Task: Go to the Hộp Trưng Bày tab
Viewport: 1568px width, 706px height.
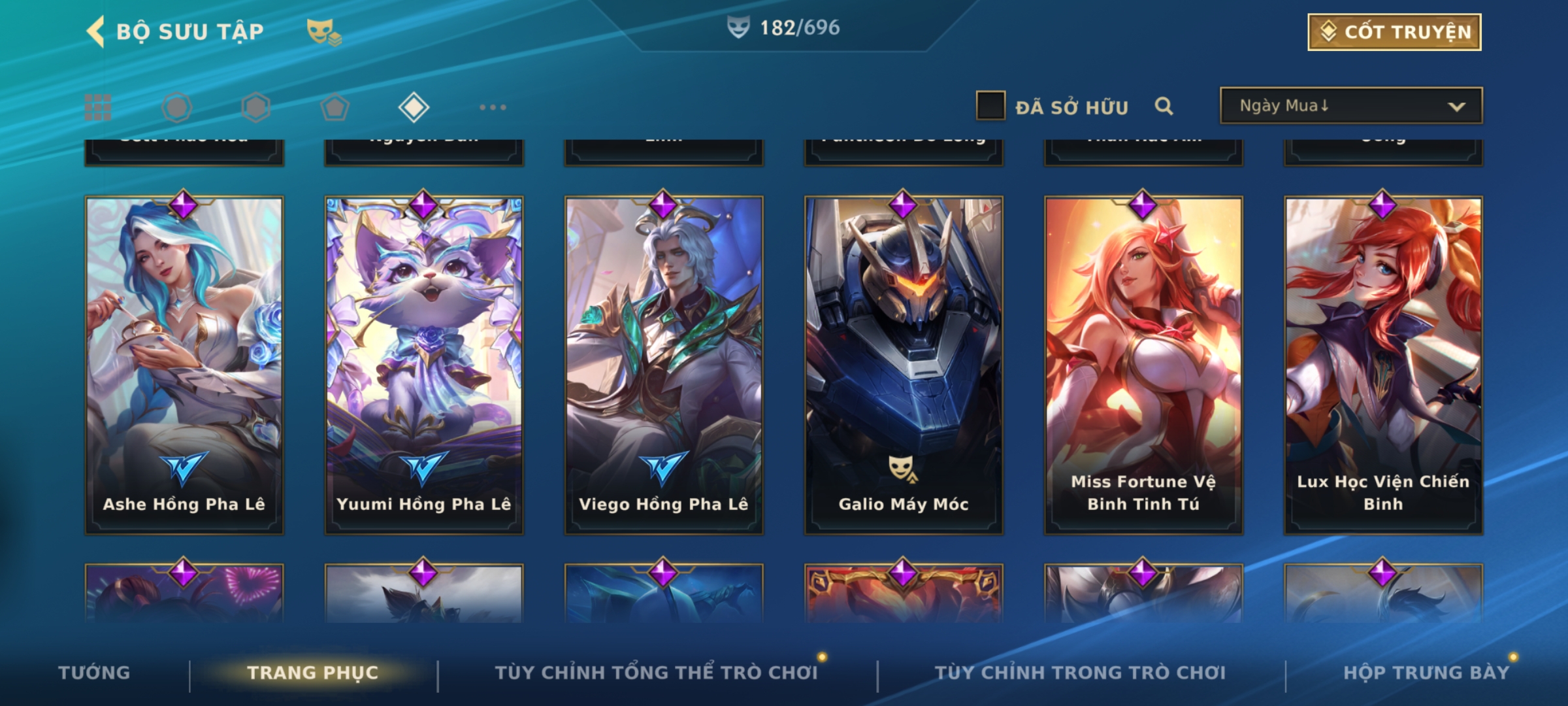Action: click(1427, 672)
